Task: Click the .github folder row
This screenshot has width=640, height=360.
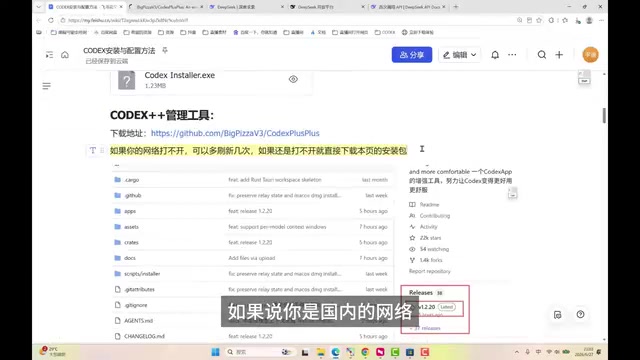Action: pos(251,196)
